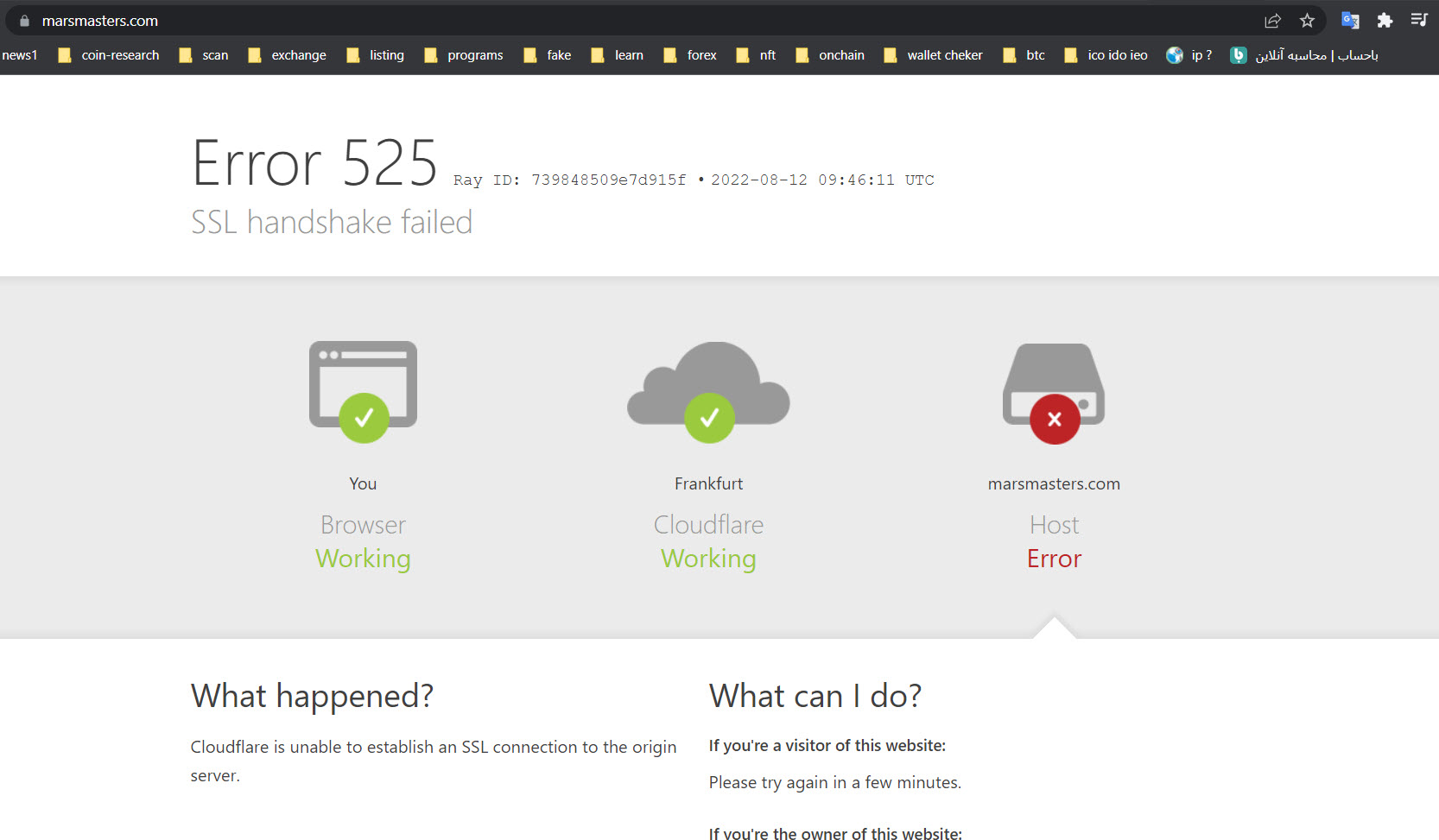Click the 'Frankfurt' location label
Screen dimensions: 1439x840
pos(708,483)
